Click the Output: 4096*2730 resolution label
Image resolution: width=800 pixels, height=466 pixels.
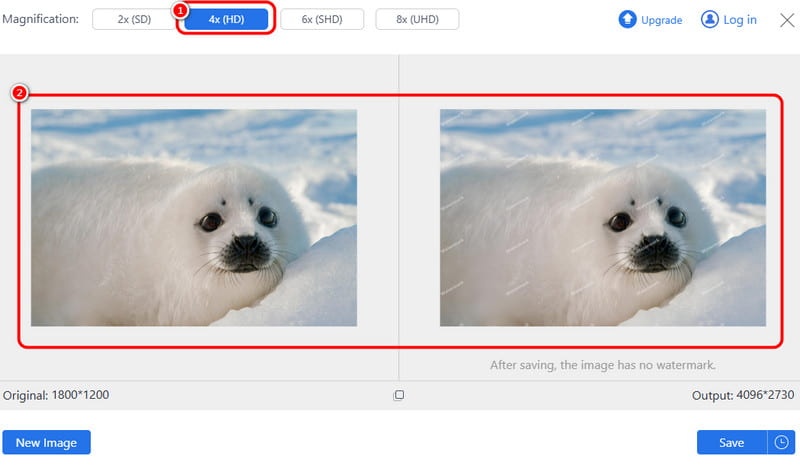[x=742, y=395]
